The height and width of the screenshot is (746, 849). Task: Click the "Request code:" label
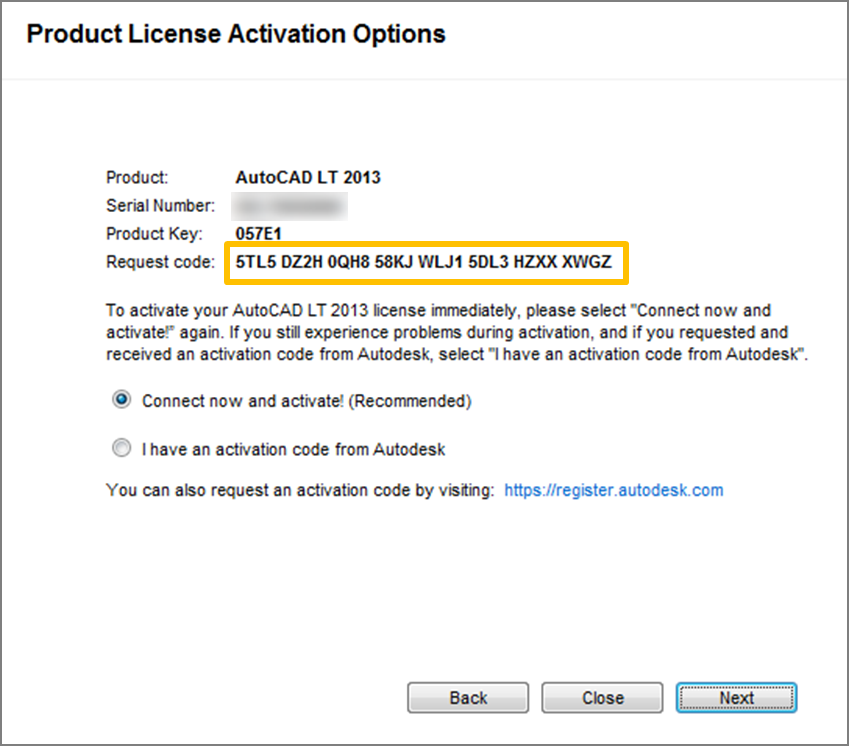point(160,262)
